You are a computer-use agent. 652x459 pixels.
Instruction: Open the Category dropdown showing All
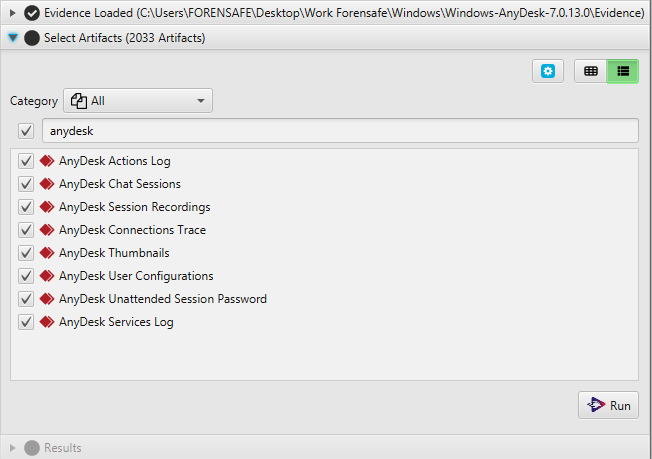138,101
